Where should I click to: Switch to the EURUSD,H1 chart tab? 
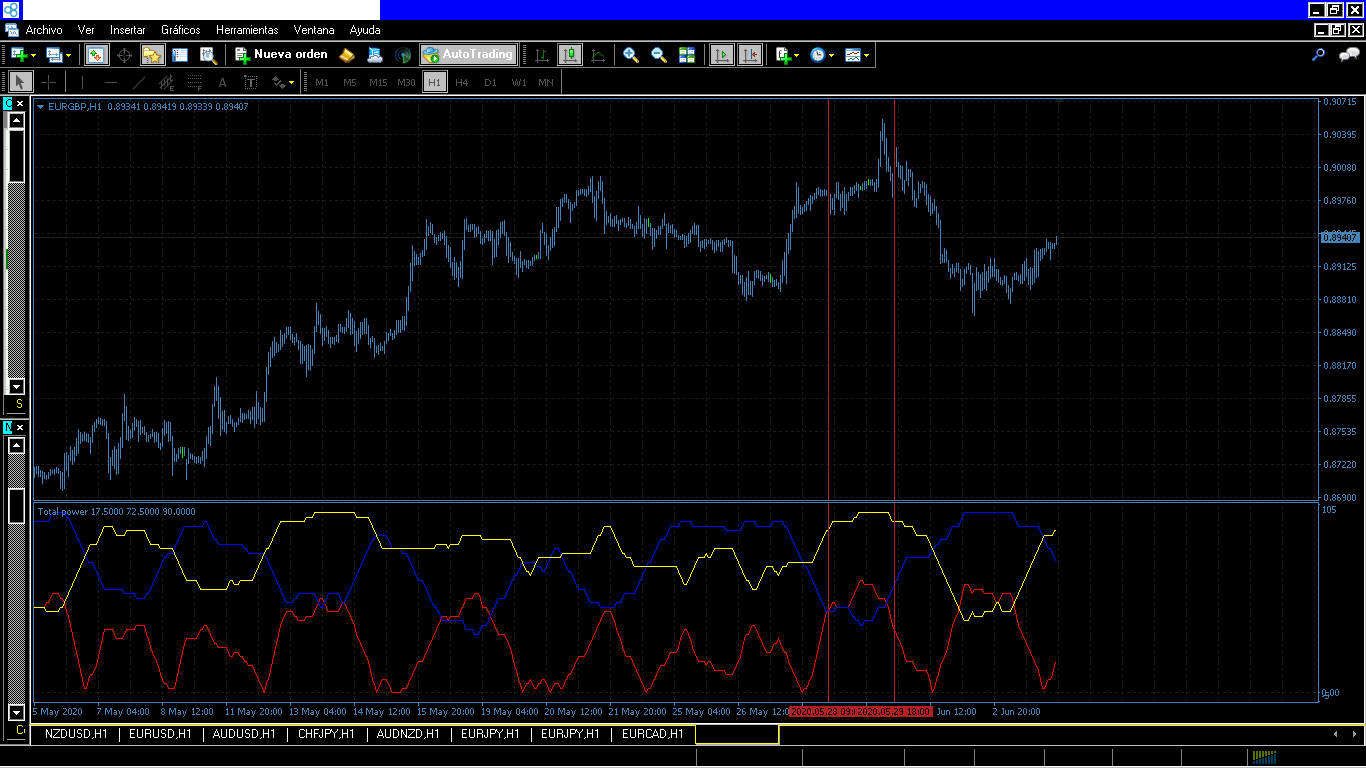(x=160, y=734)
